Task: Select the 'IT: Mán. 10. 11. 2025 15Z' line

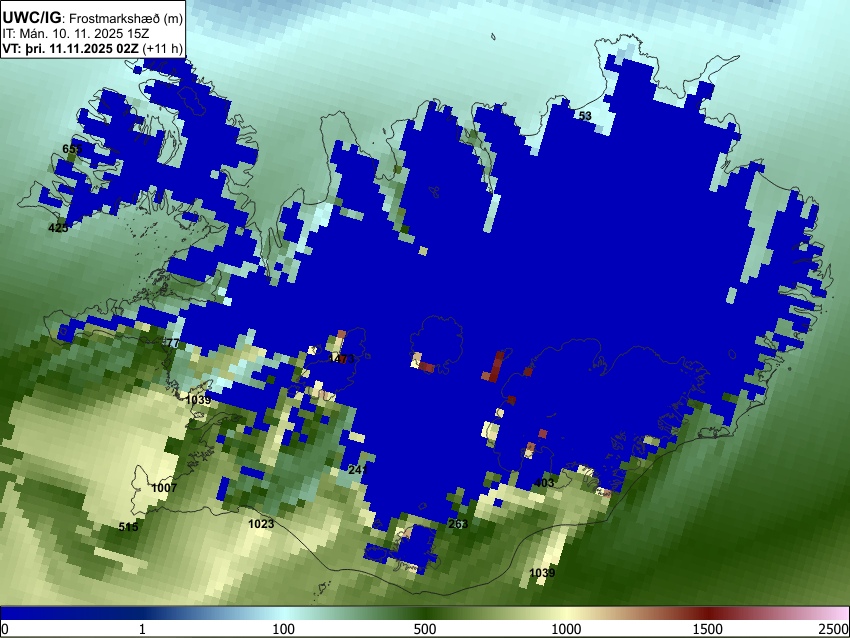Action: pyautogui.click(x=76, y=34)
